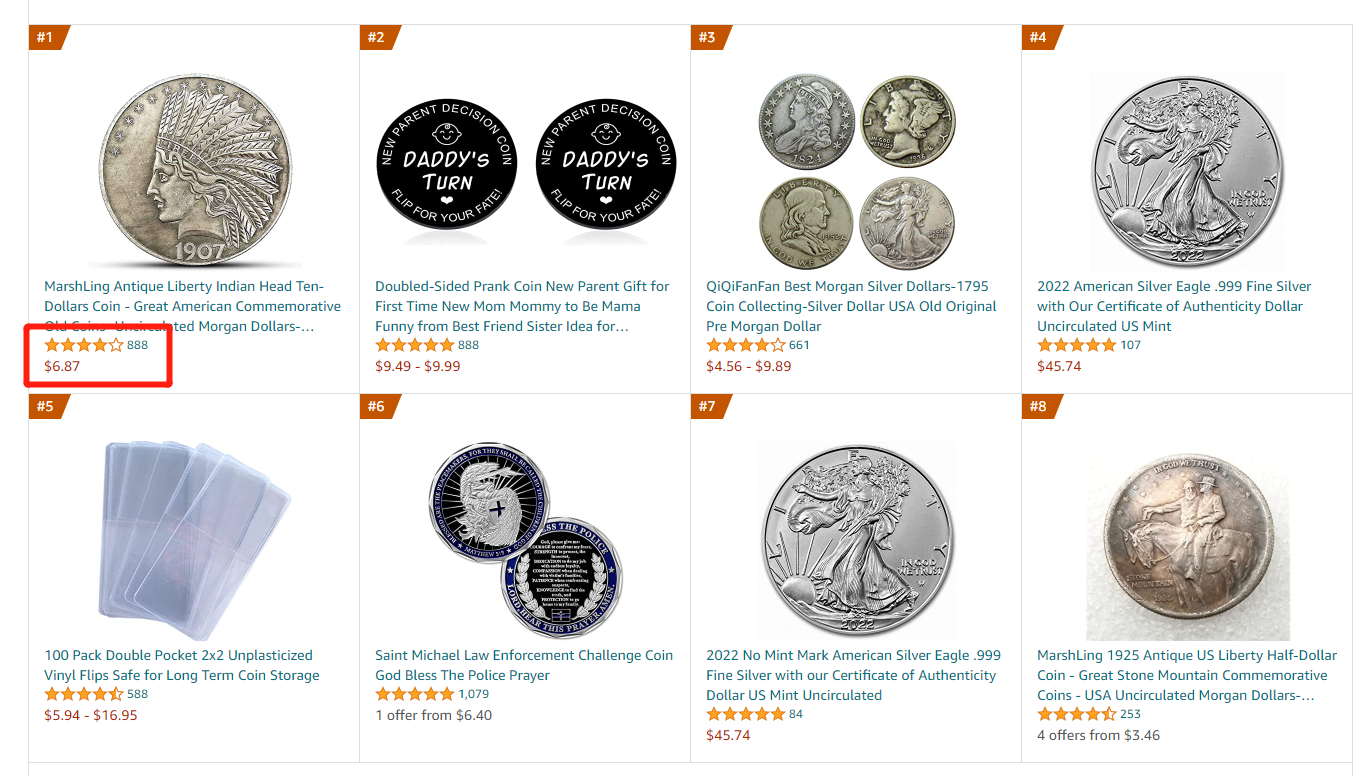This screenshot has width=1366, height=776.
Task: Click star rating of the #1 Indian Head coin
Action: point(84,345)
